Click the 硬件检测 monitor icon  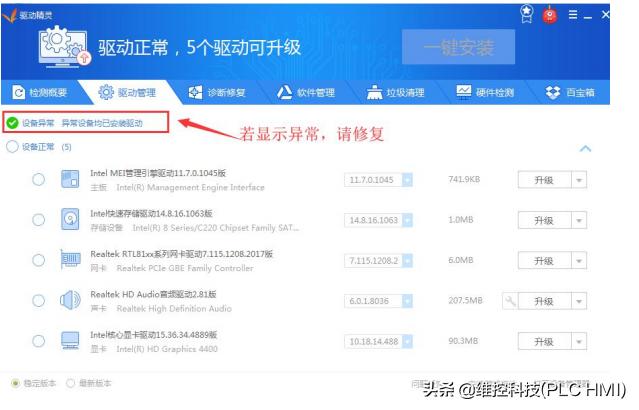(463, 93)
